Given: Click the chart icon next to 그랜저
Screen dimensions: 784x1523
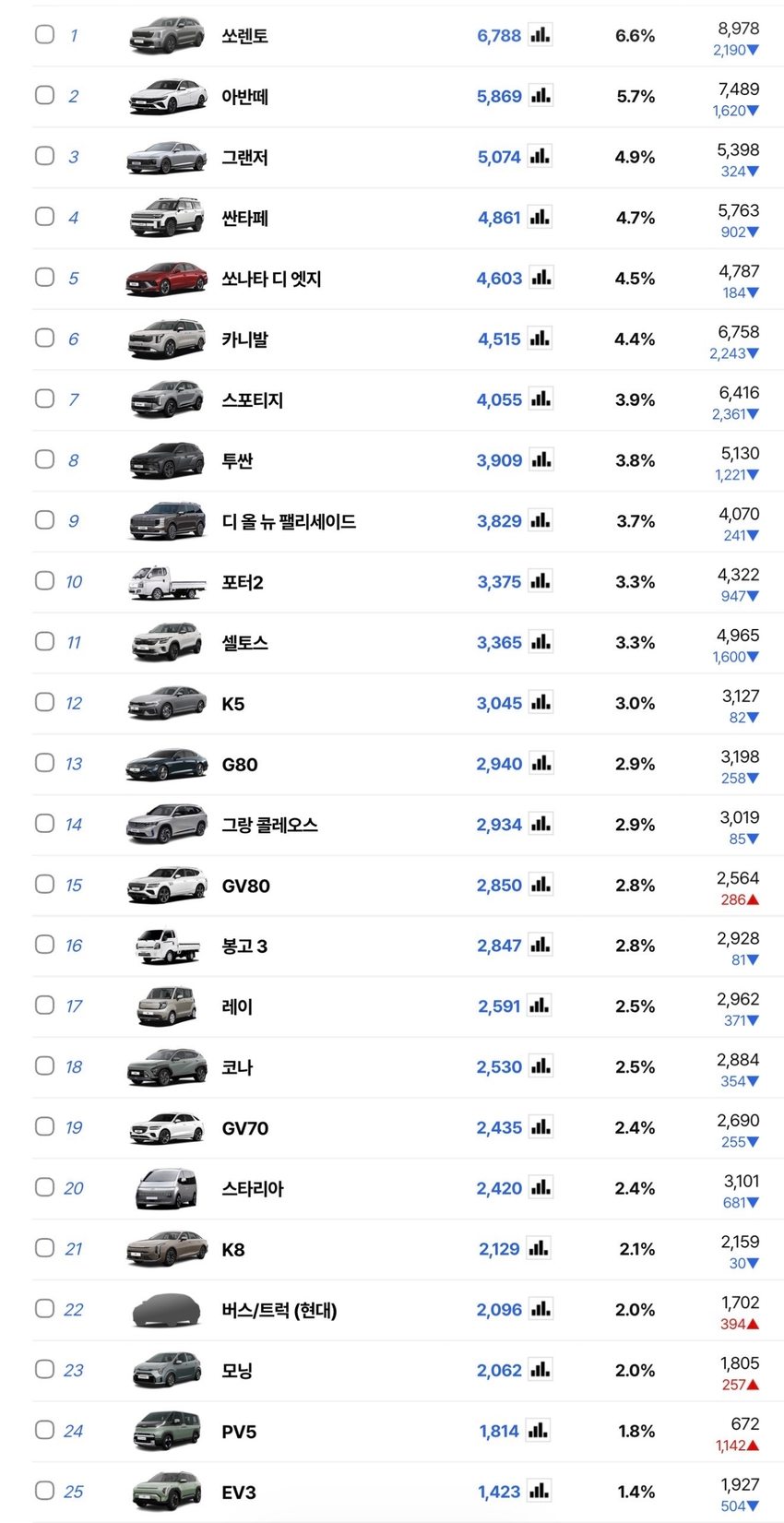Looking at the screenshot, I should [540, 157].
